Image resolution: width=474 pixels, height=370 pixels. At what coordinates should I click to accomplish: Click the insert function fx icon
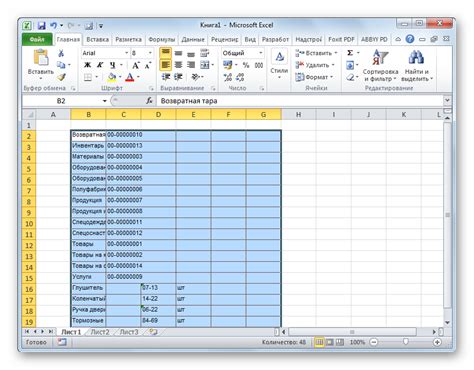(x=149, y=101)
